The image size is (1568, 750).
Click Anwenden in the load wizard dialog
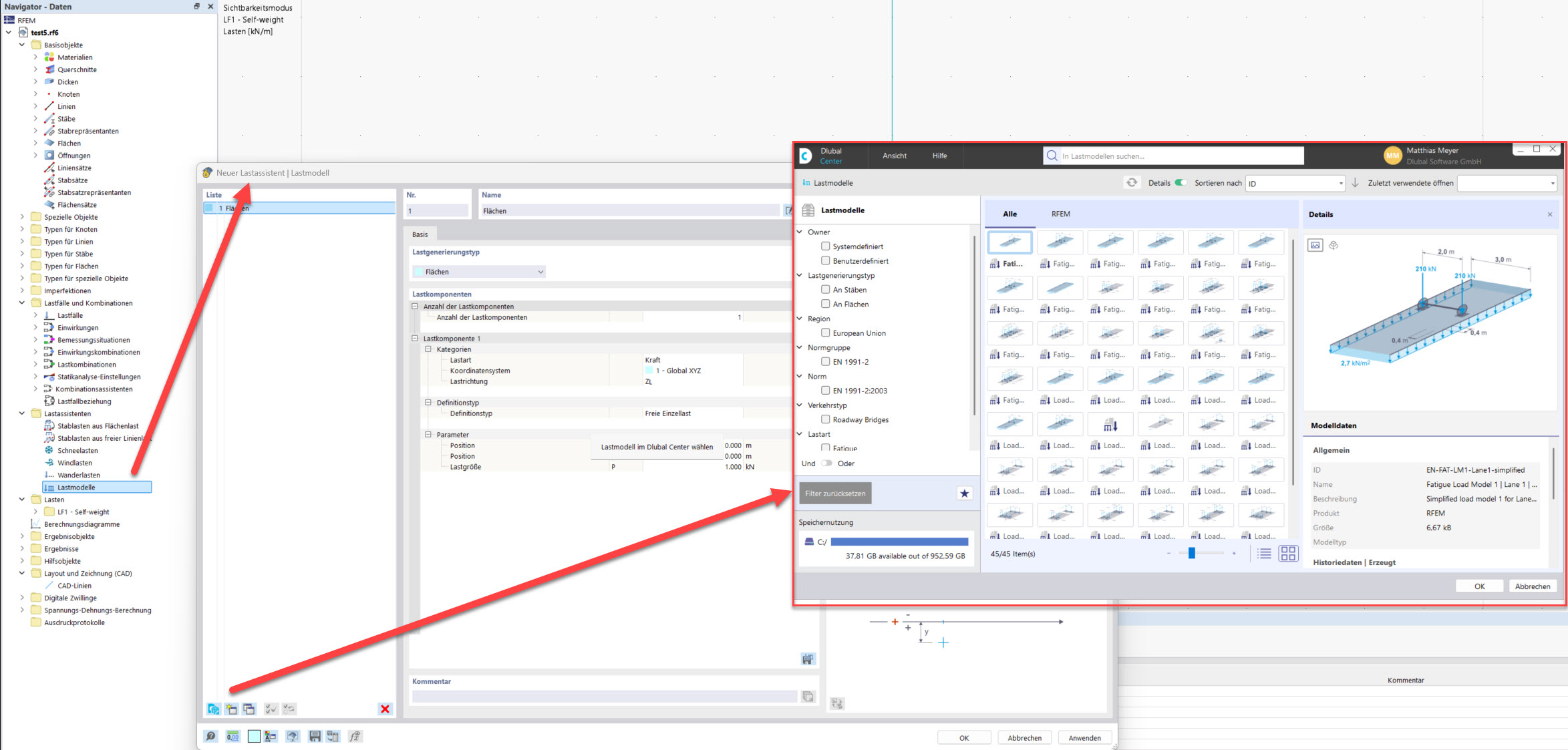[x=1084, y=737]
